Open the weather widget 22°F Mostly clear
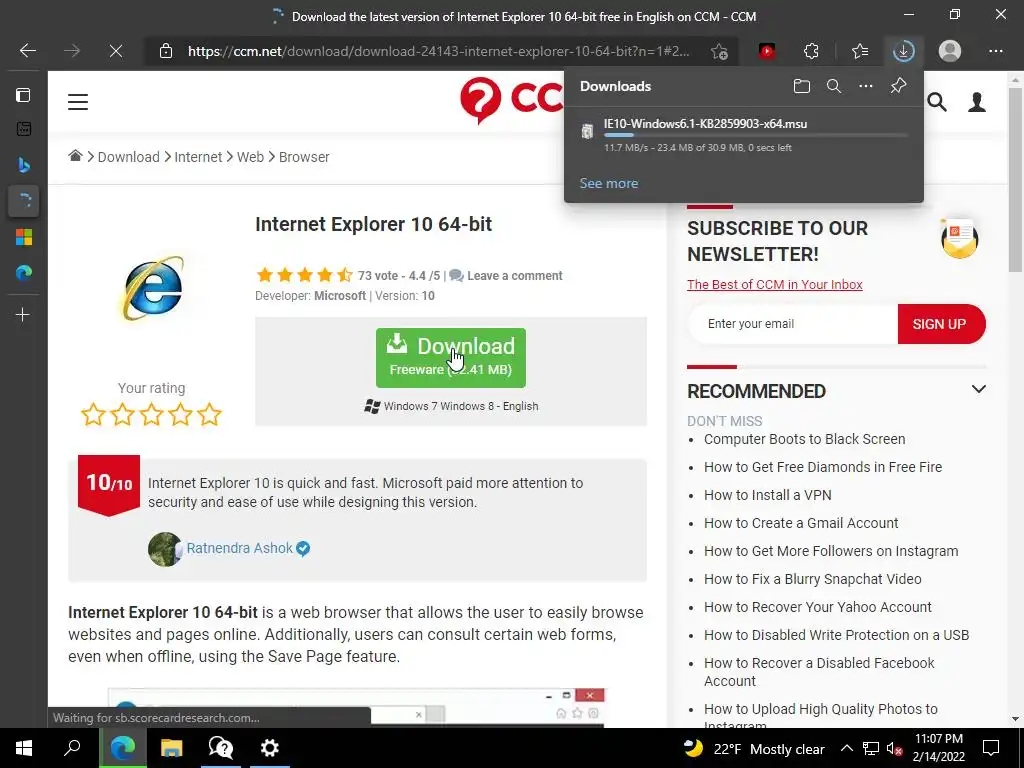Image resolution: width=1024 pixels, height=768 pixels. click(x=754, y=748)
